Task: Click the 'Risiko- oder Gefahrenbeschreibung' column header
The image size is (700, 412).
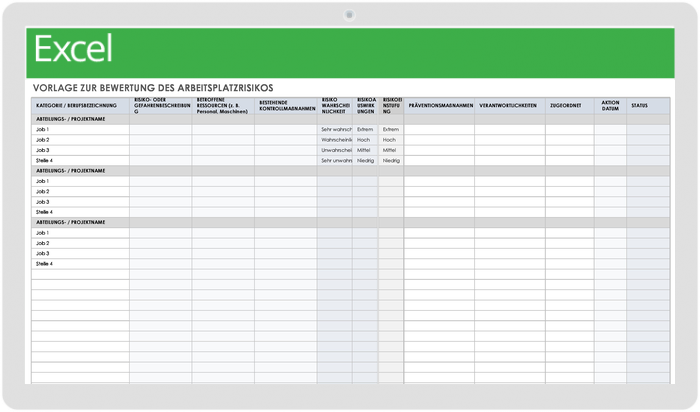Action: 161,106
